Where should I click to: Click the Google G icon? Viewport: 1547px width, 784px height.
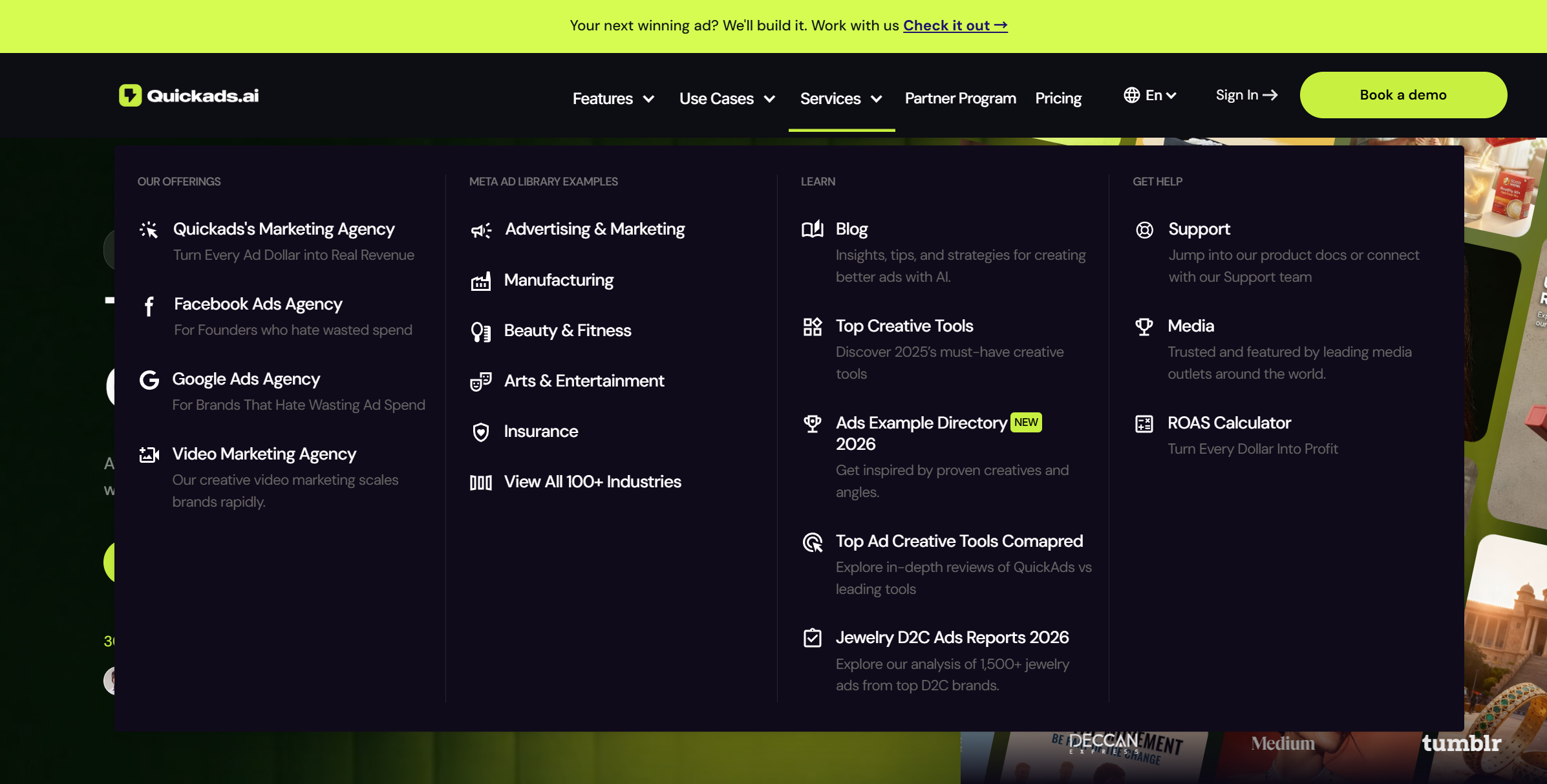149,379
